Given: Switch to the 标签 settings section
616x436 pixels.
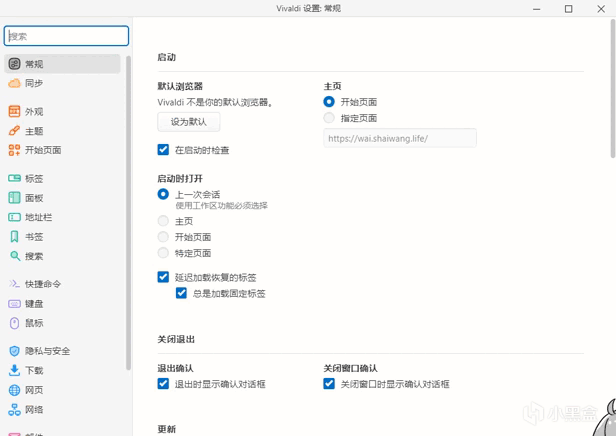Looking at the screenshot, I should 34,179.
